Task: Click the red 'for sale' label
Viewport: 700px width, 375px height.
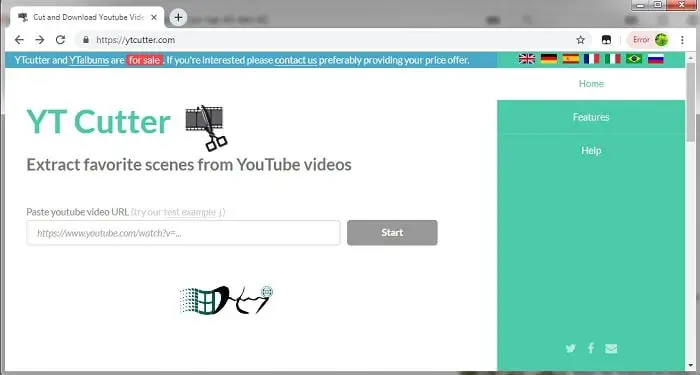Action: point(145,60)
